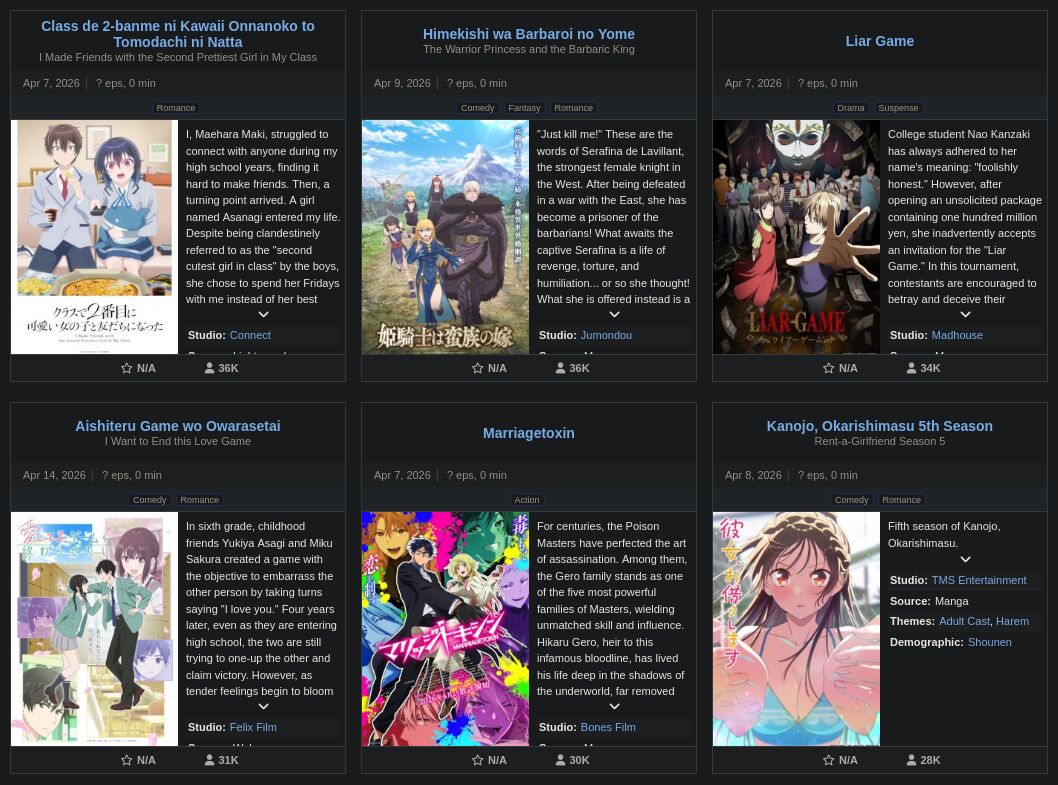
Task: Follow the Harem theme link
Action: coord(1012,622)
